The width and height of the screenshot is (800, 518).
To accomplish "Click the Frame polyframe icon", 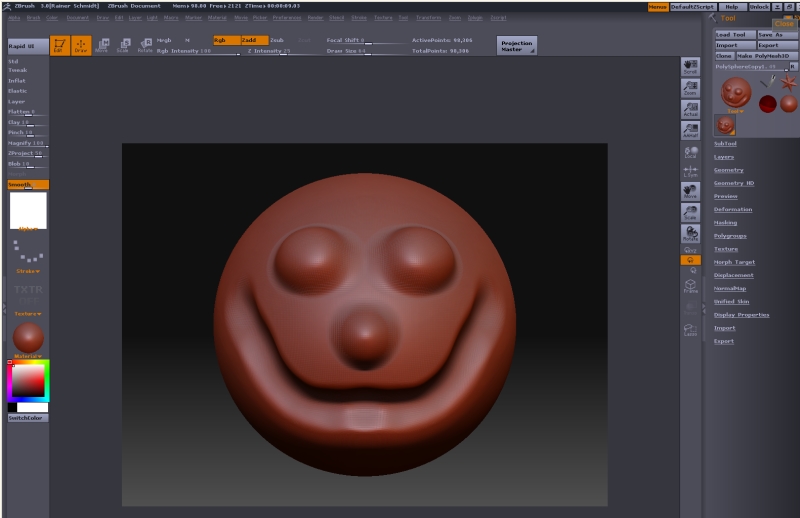I will pos(690,286).
